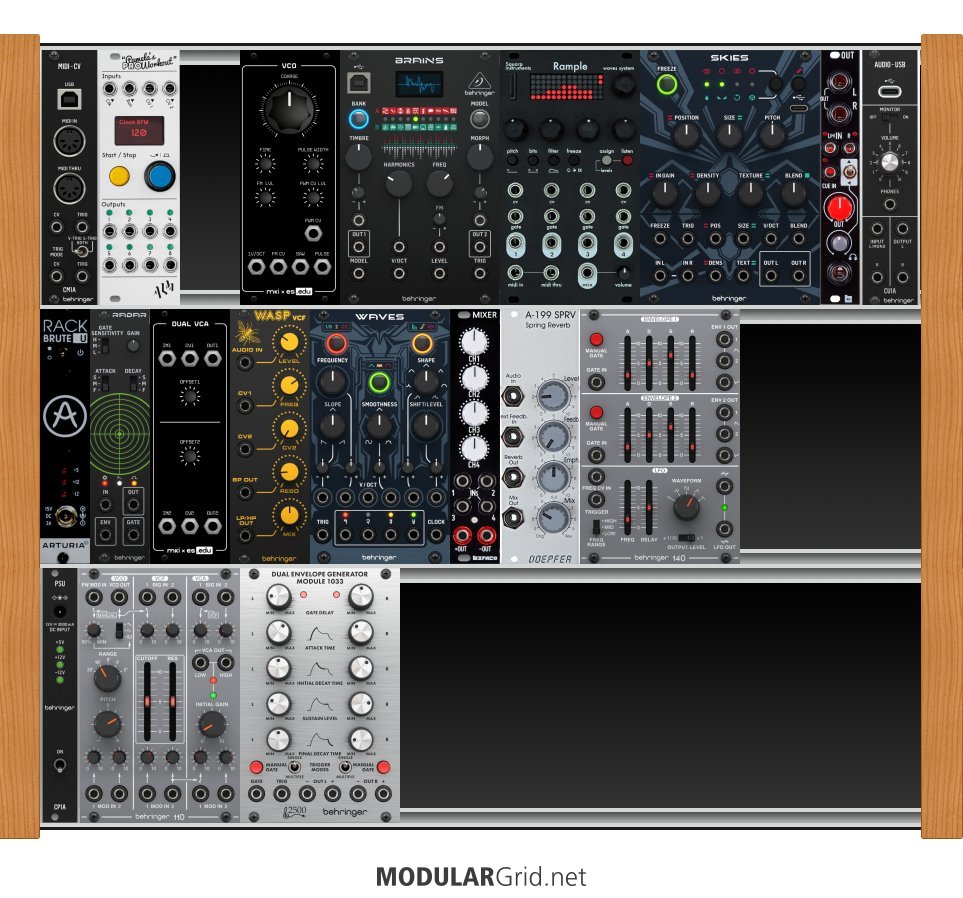The image size is (963, 898).
Task: Click the blue encoder knob on Pamela's PRO Workout
Action: (160, 176)
